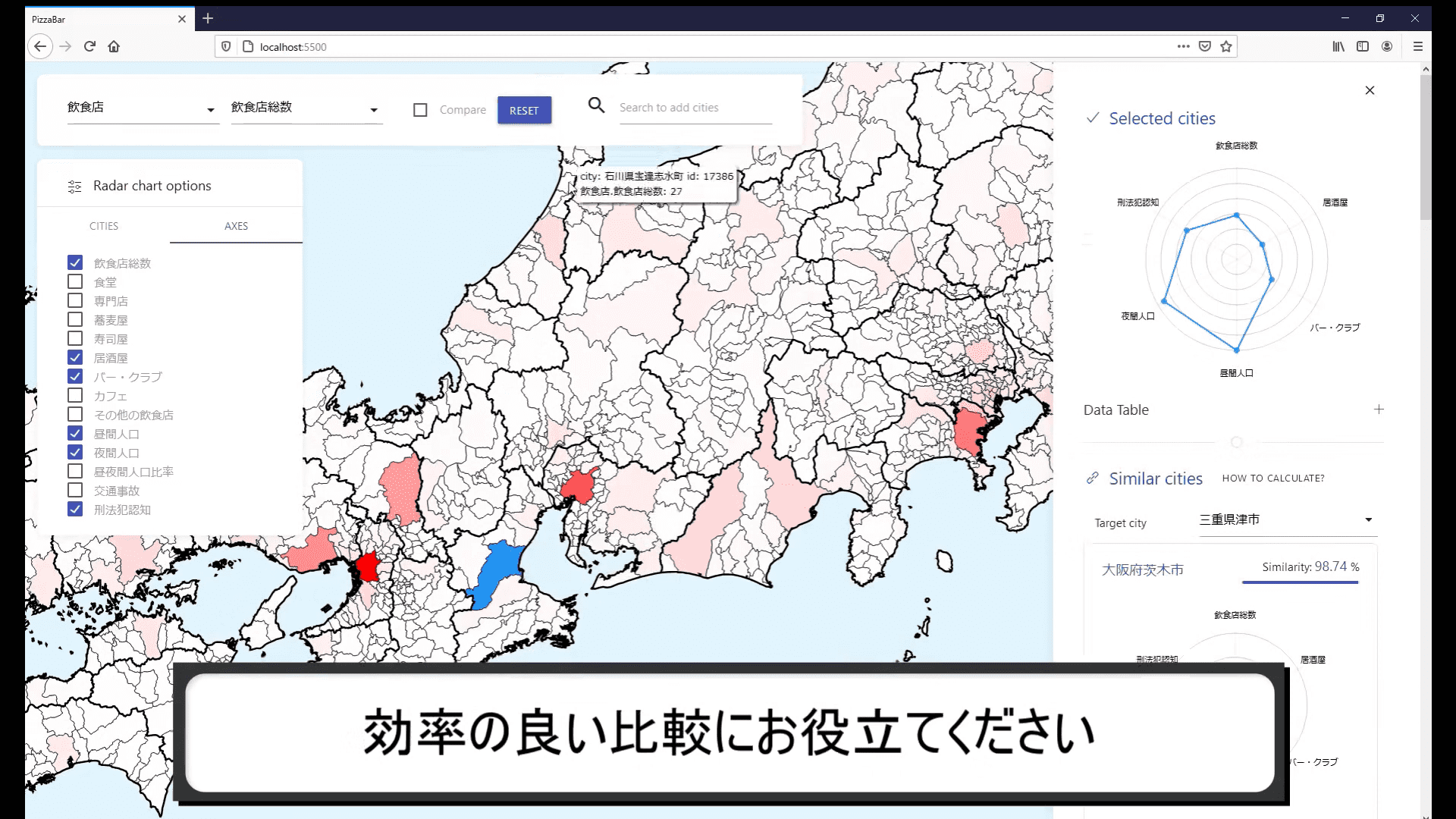1456x819 pixels.
Task: Bookmark this page with star icon
Action: pyautogui.click(x=1226, y=46)
